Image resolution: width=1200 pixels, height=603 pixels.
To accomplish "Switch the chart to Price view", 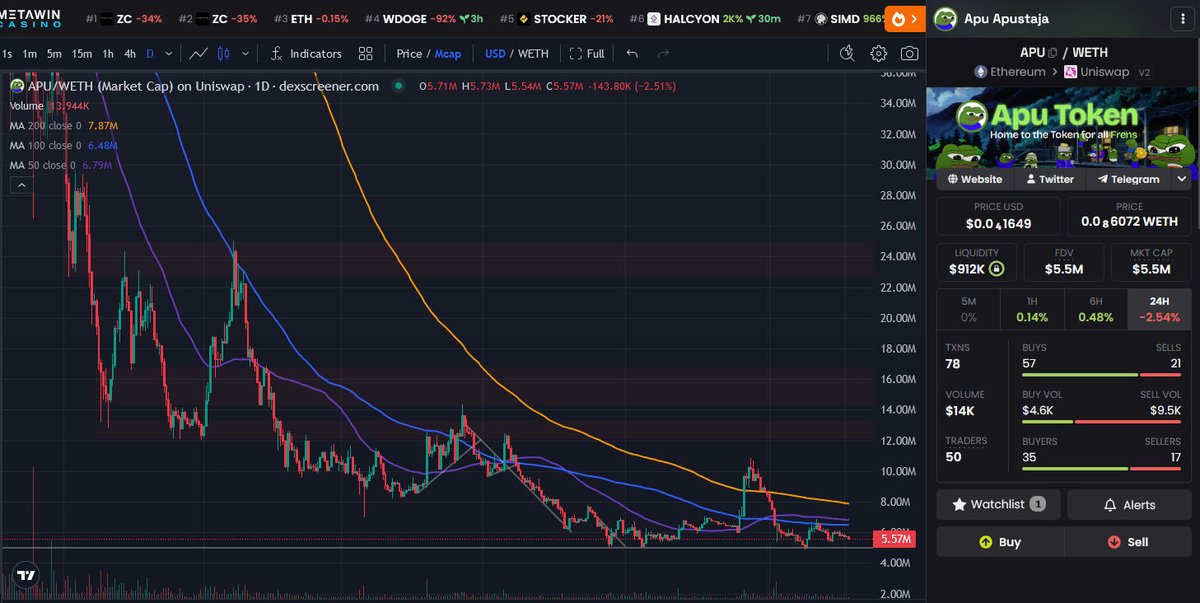I will [409, 53].
